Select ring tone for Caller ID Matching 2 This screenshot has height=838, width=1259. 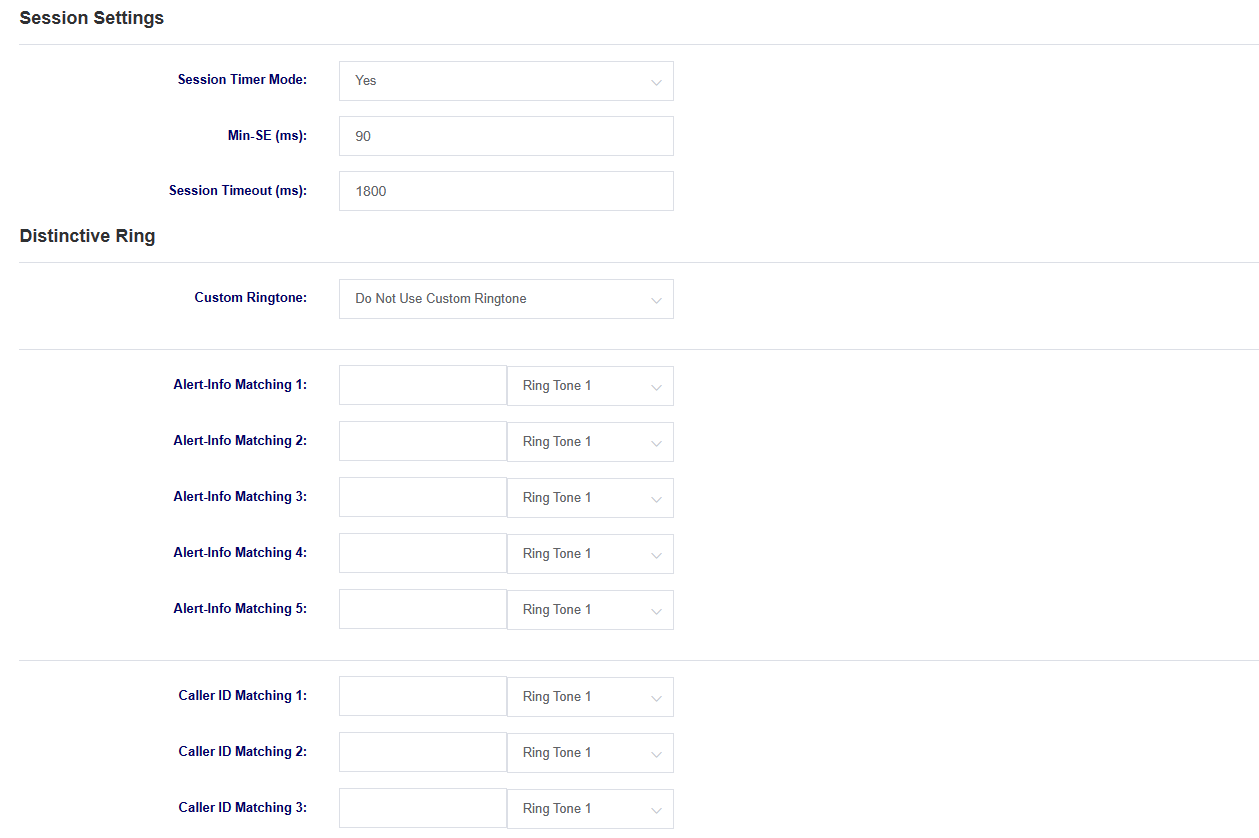(x=590, y=753)
